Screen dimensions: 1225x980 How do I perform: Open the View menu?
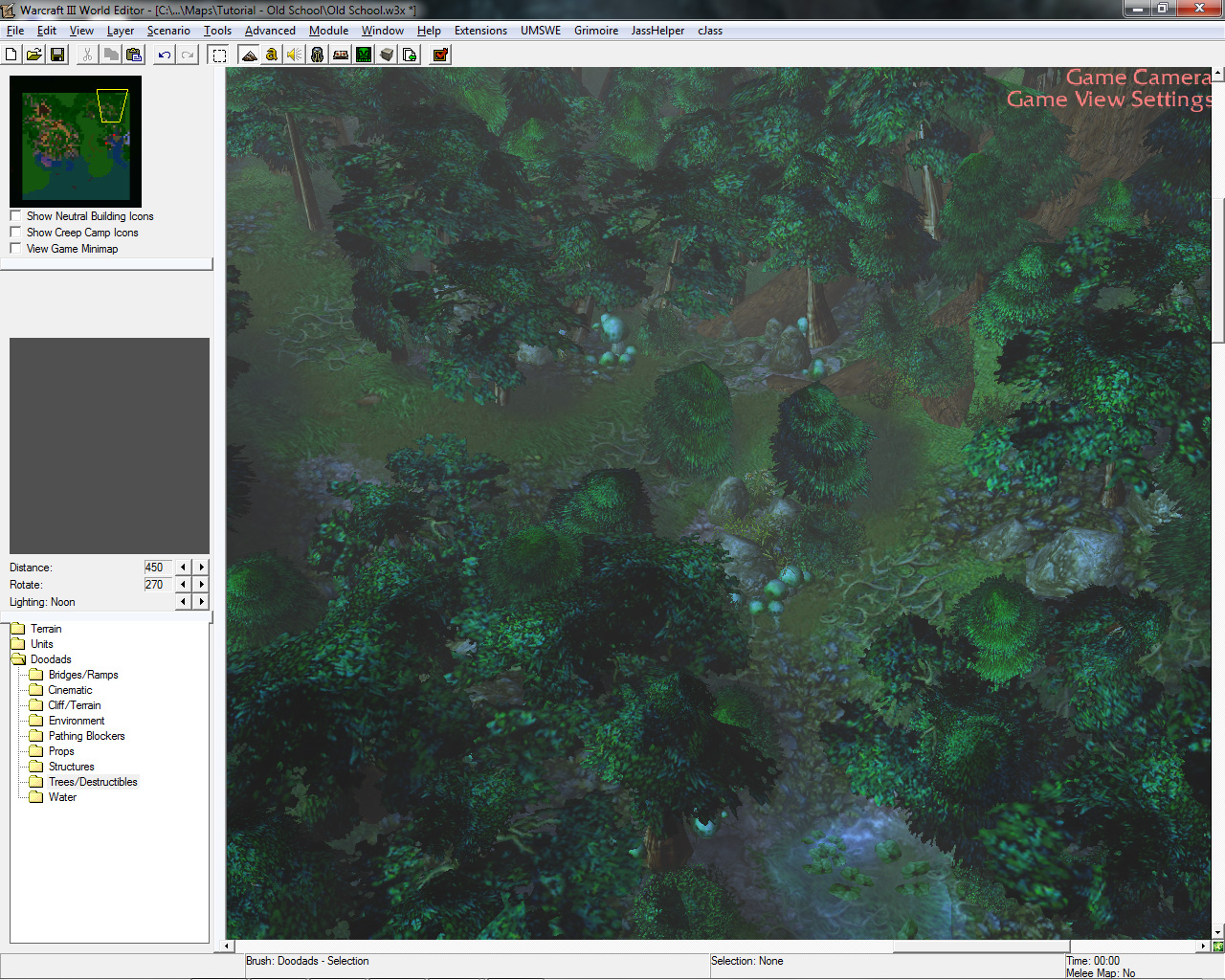click(81, 31)
